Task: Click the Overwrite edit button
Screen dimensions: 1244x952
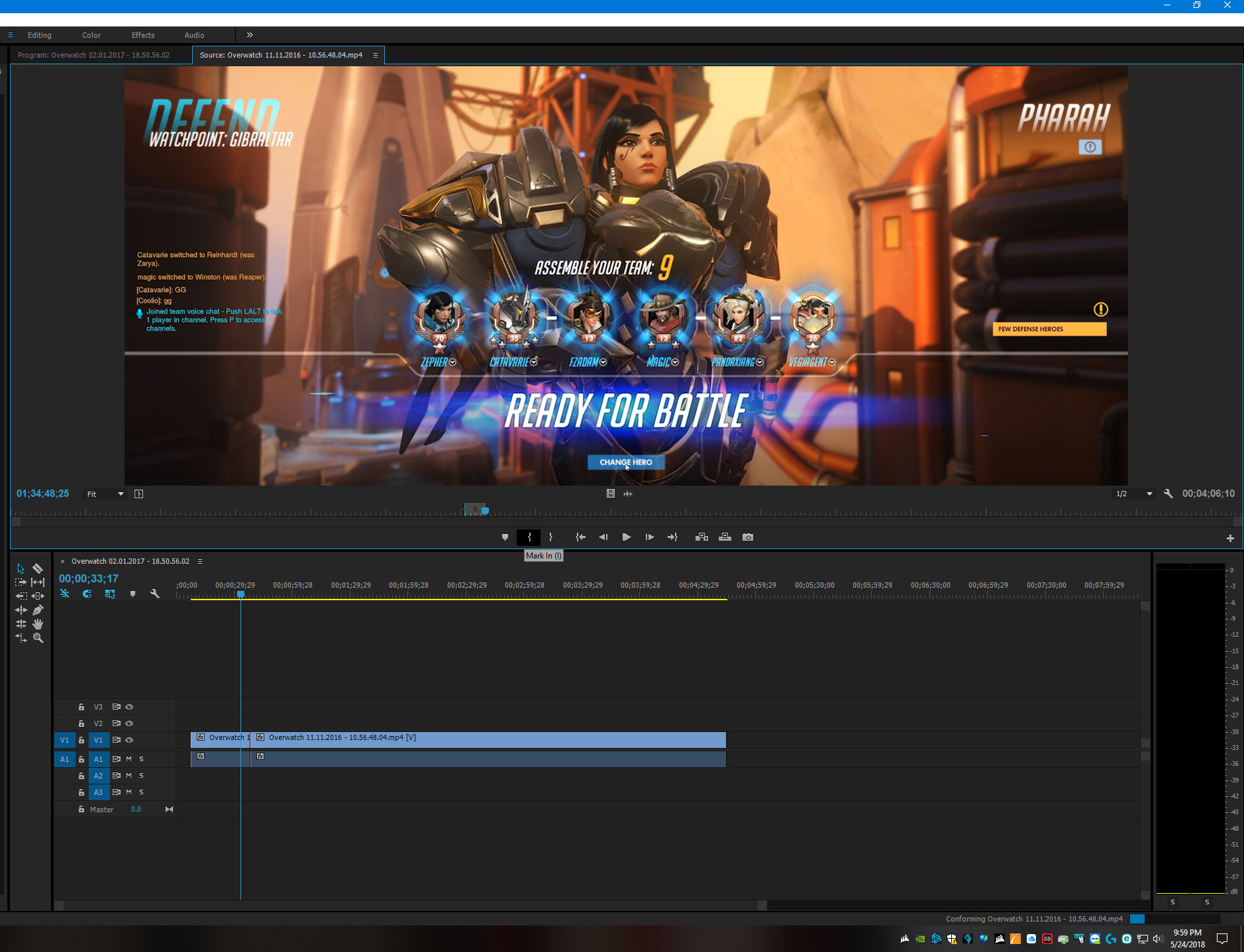Action: click(725, 537)
